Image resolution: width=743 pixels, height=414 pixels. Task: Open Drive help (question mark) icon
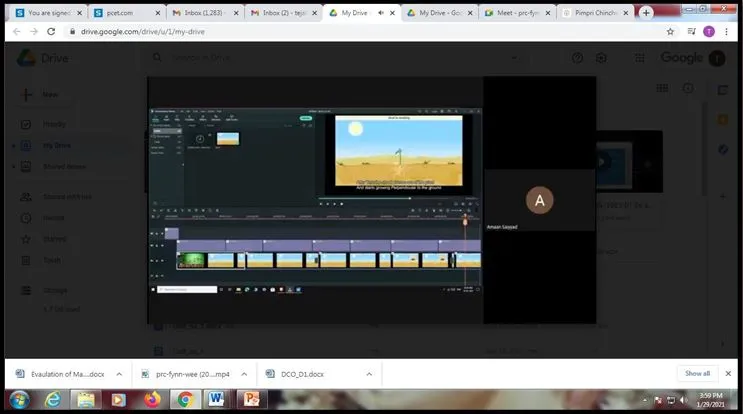pyautogui.click(x=577, y=58)
